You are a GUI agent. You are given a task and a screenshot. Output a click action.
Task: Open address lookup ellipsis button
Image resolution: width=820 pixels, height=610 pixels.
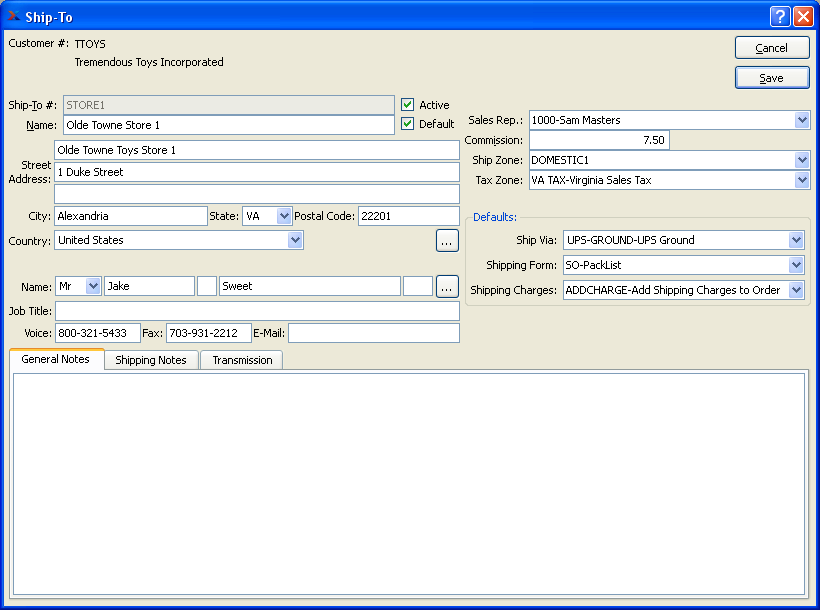click(447, 241)
